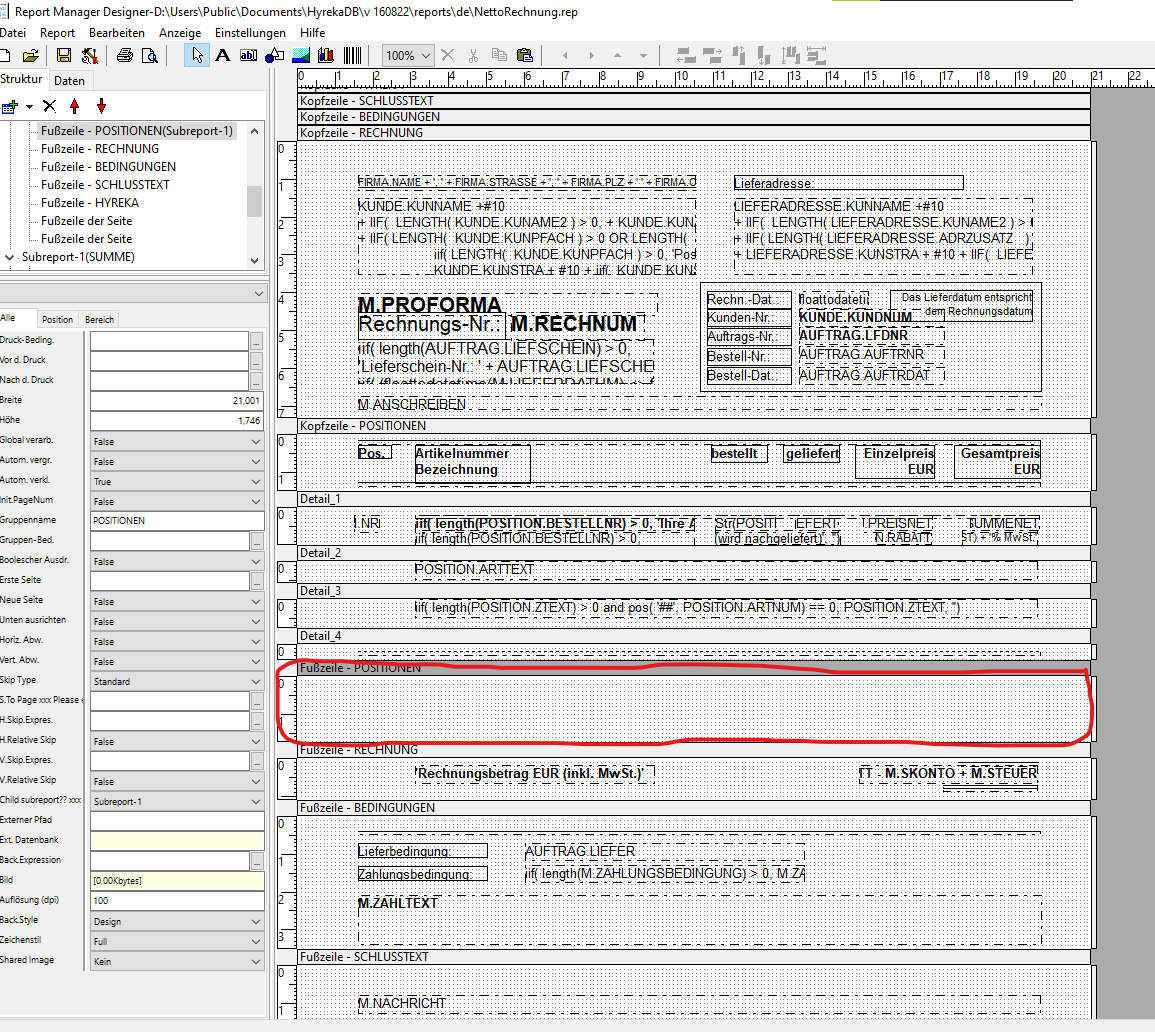1155x1032 pixels.
Task: Switch to the Daten tab
Action: pos(69,80)
